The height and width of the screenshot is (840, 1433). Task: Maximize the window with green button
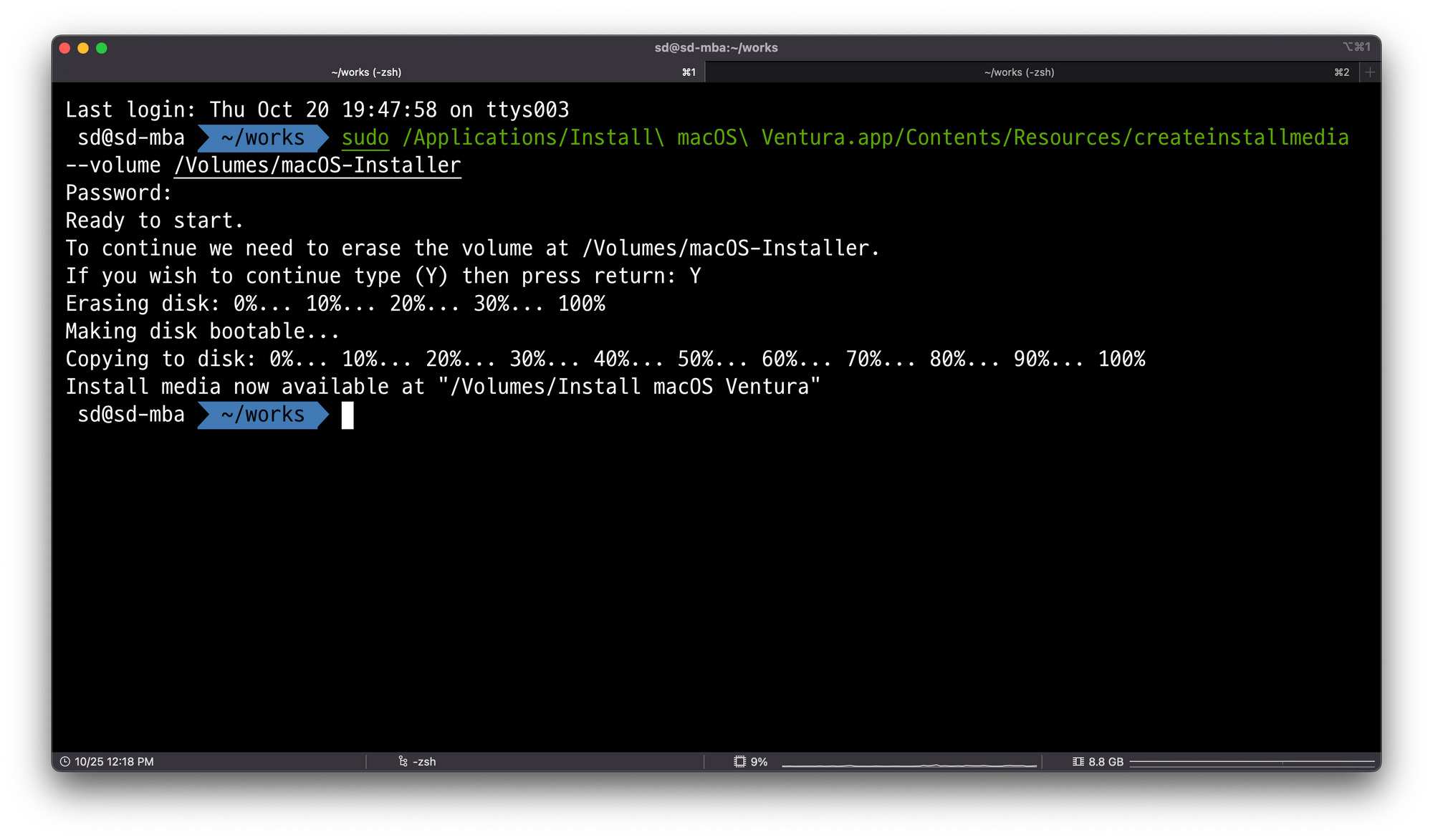coord(102,48)
